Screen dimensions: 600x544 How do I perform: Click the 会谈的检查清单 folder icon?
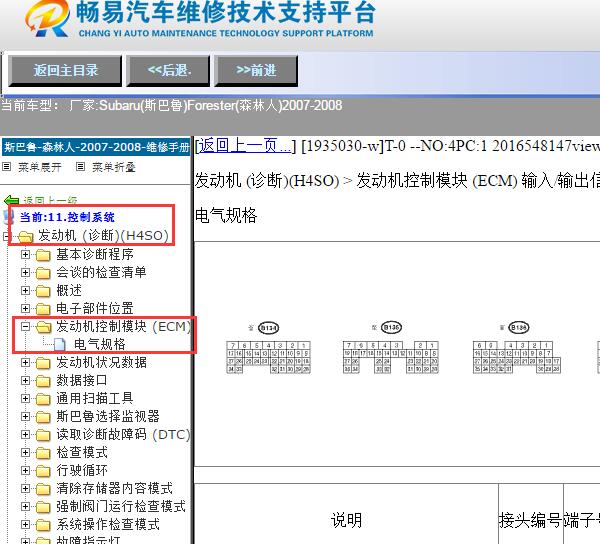point(43,273)
